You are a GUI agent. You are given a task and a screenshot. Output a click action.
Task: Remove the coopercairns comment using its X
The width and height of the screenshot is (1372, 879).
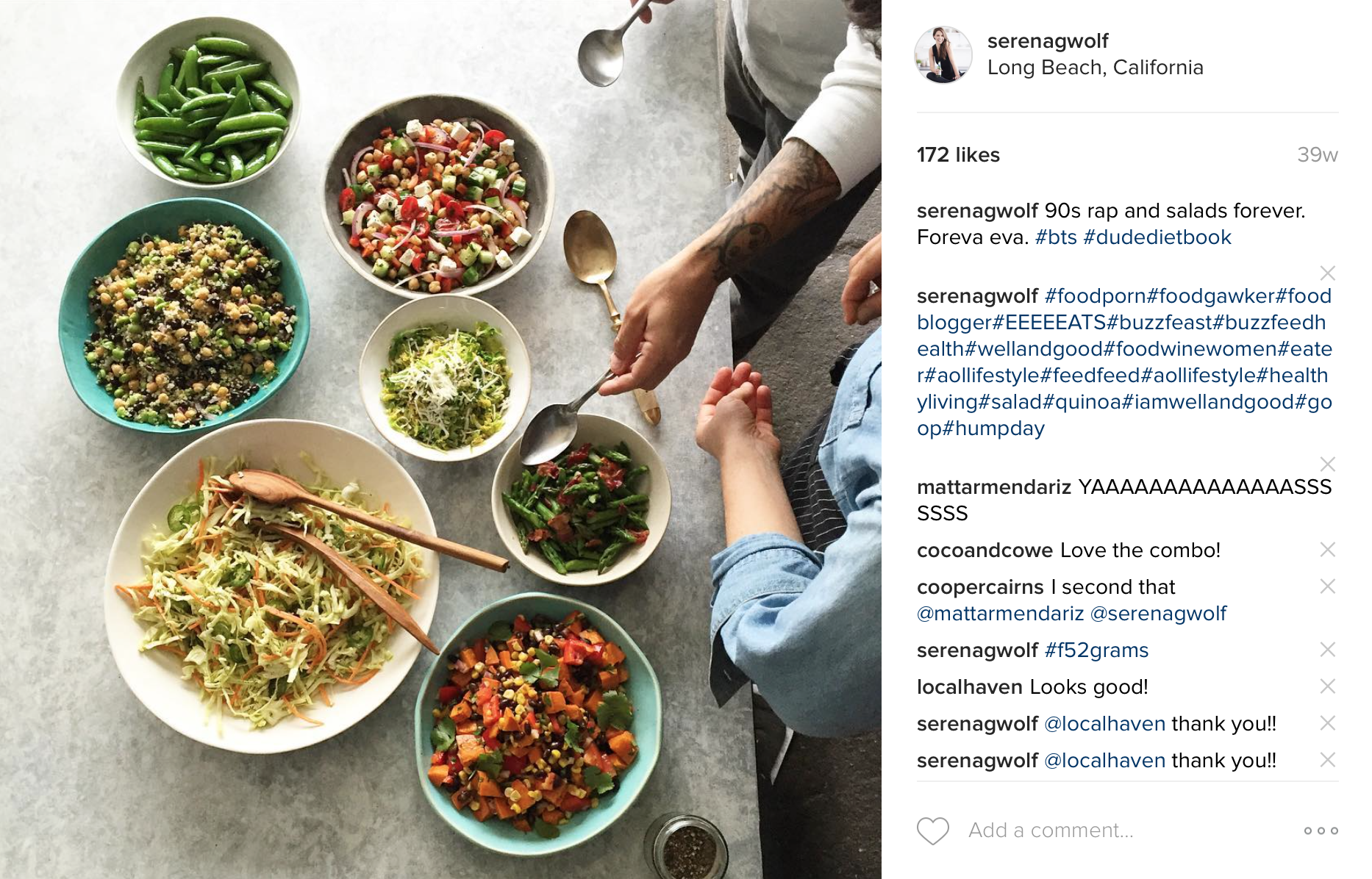pyautogui.click(x=1327, y=586)
